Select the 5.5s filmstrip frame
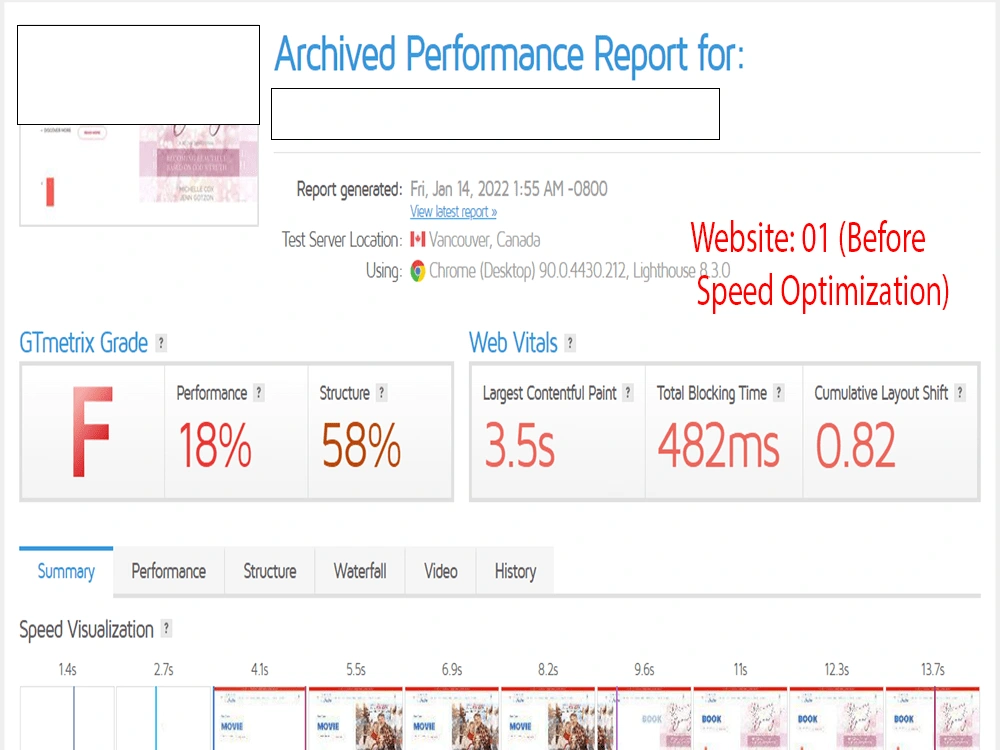1000x750 pixels. tap(356, 718)
